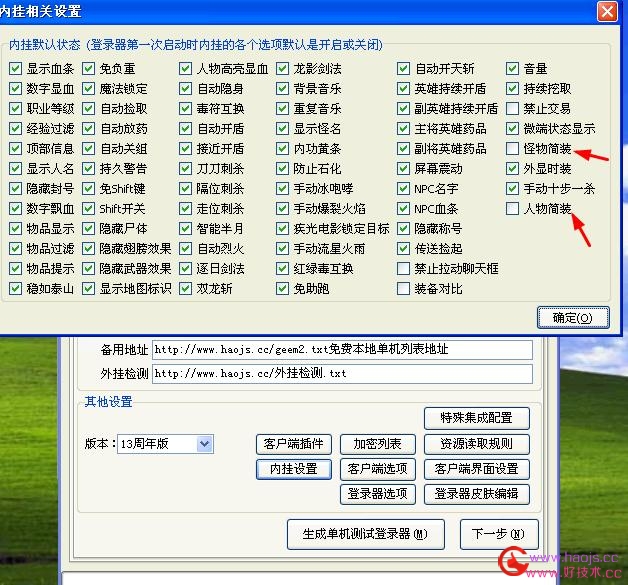Toggle 音量 checkbox

tap(512, 68)
